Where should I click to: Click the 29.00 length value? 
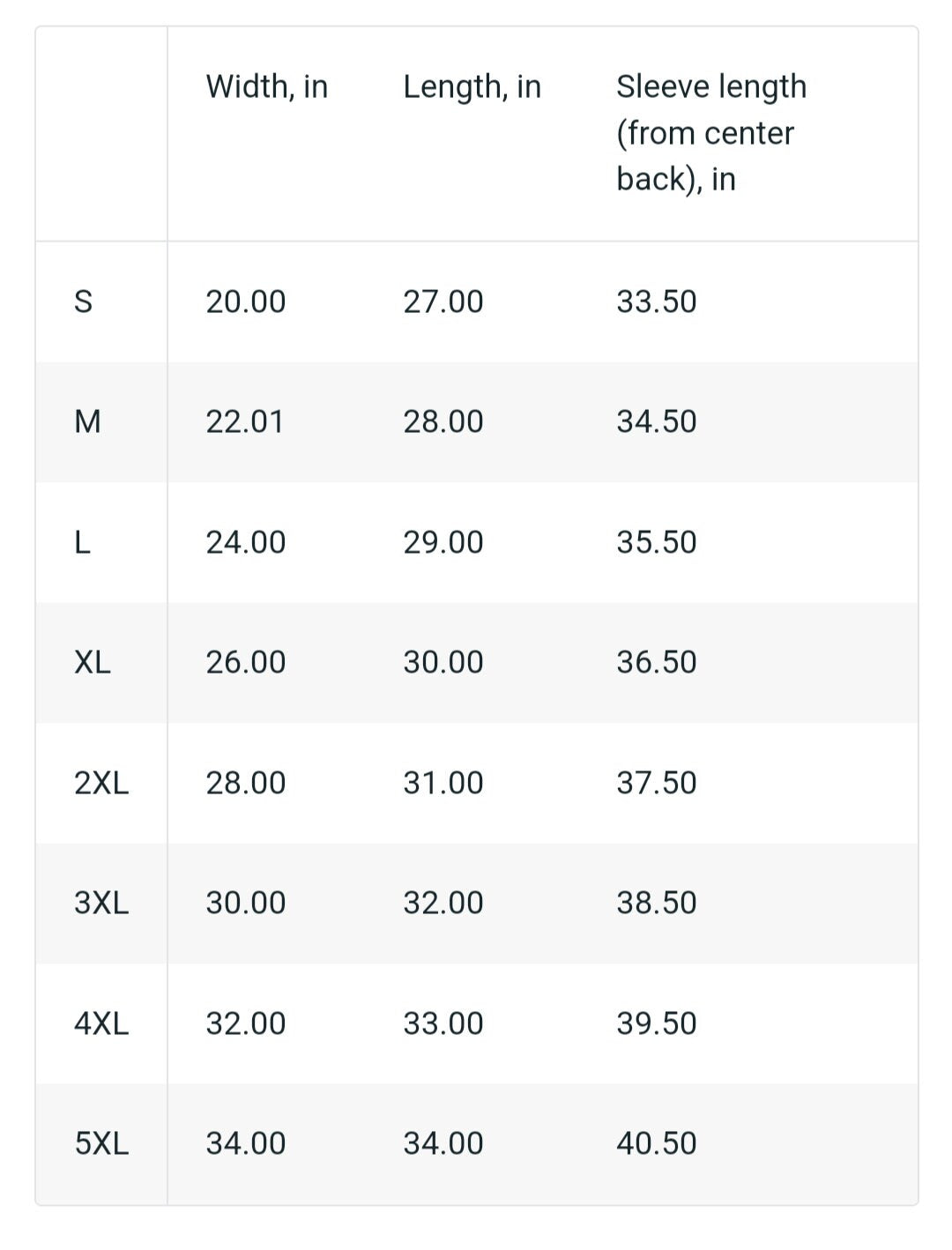point(443,542)
